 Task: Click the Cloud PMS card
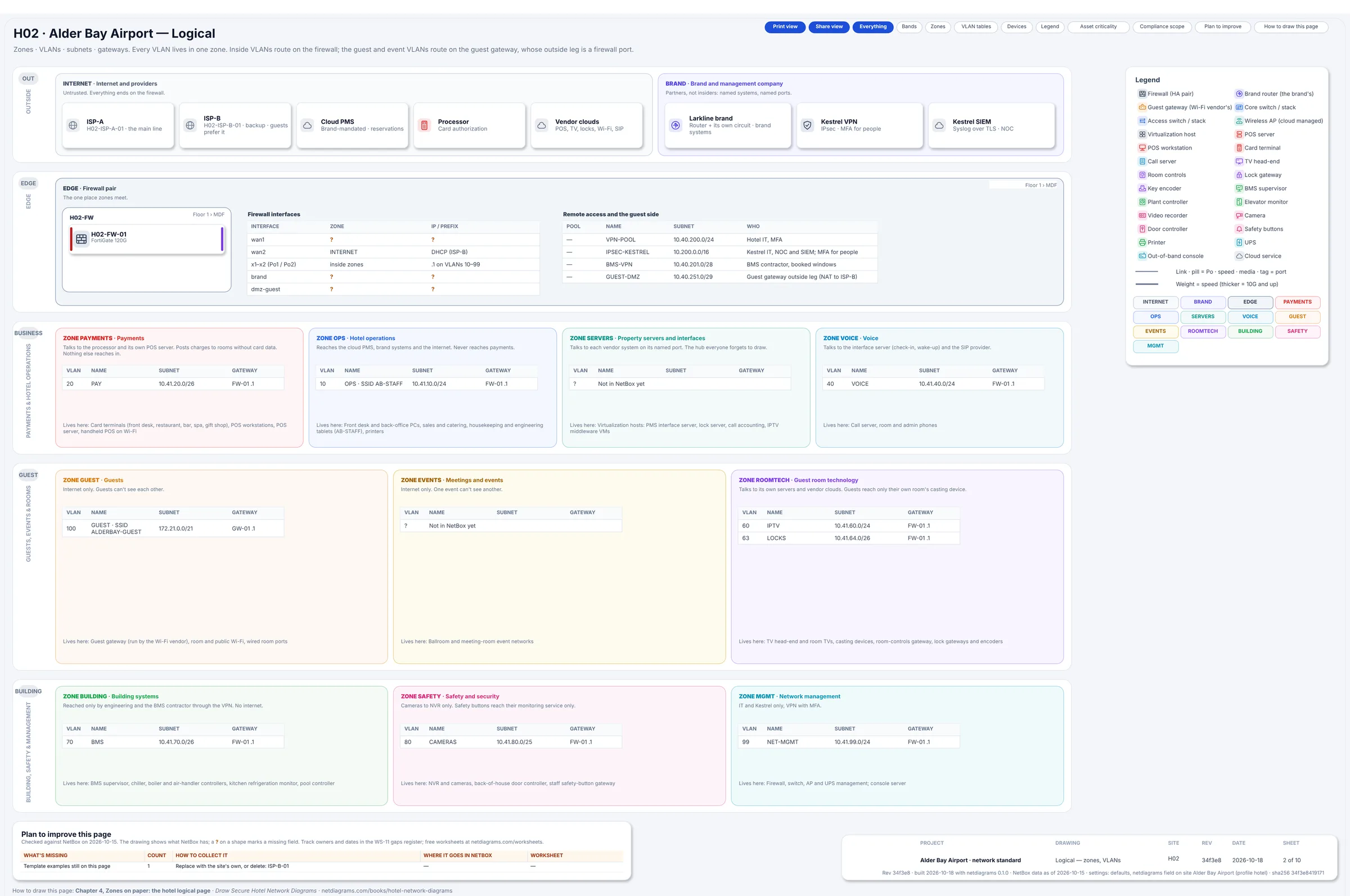click(353, 126)
